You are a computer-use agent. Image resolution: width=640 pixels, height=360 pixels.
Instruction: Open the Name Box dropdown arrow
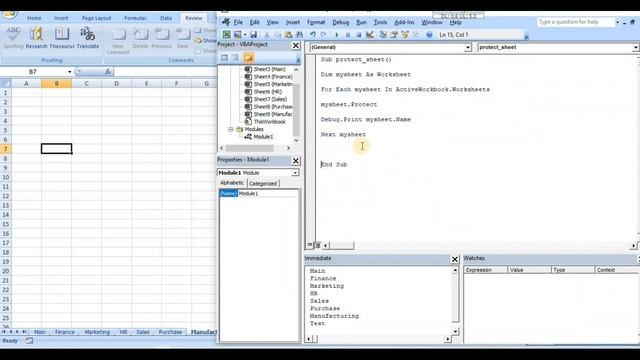(69, 72)
